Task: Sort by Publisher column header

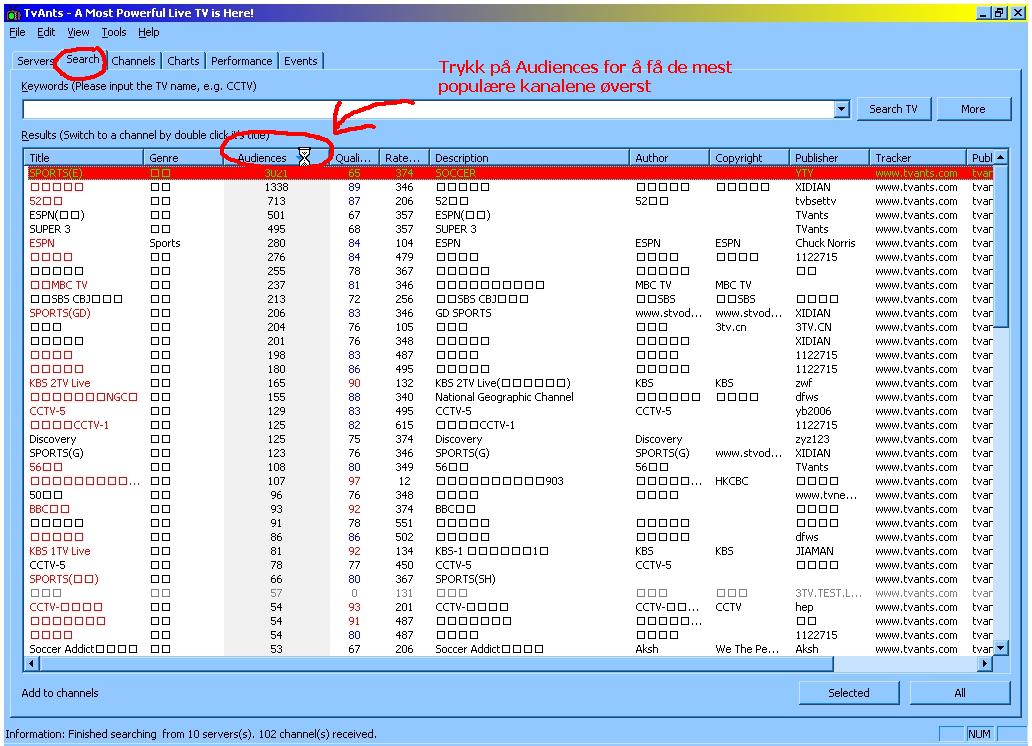Action: coord(829,158)
